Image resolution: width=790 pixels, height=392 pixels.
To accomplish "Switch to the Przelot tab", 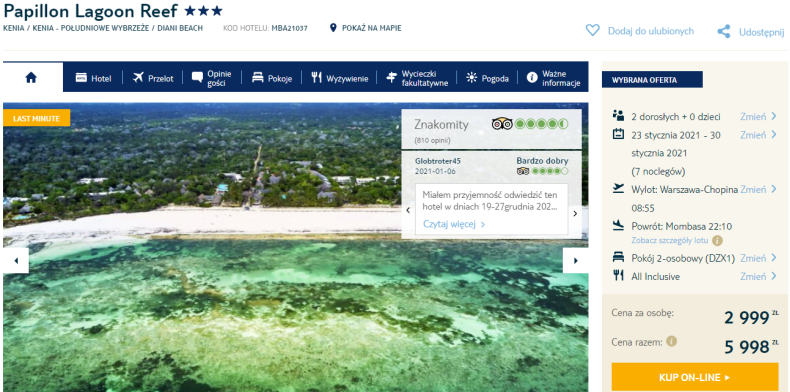I will click(x=153, y=78).
